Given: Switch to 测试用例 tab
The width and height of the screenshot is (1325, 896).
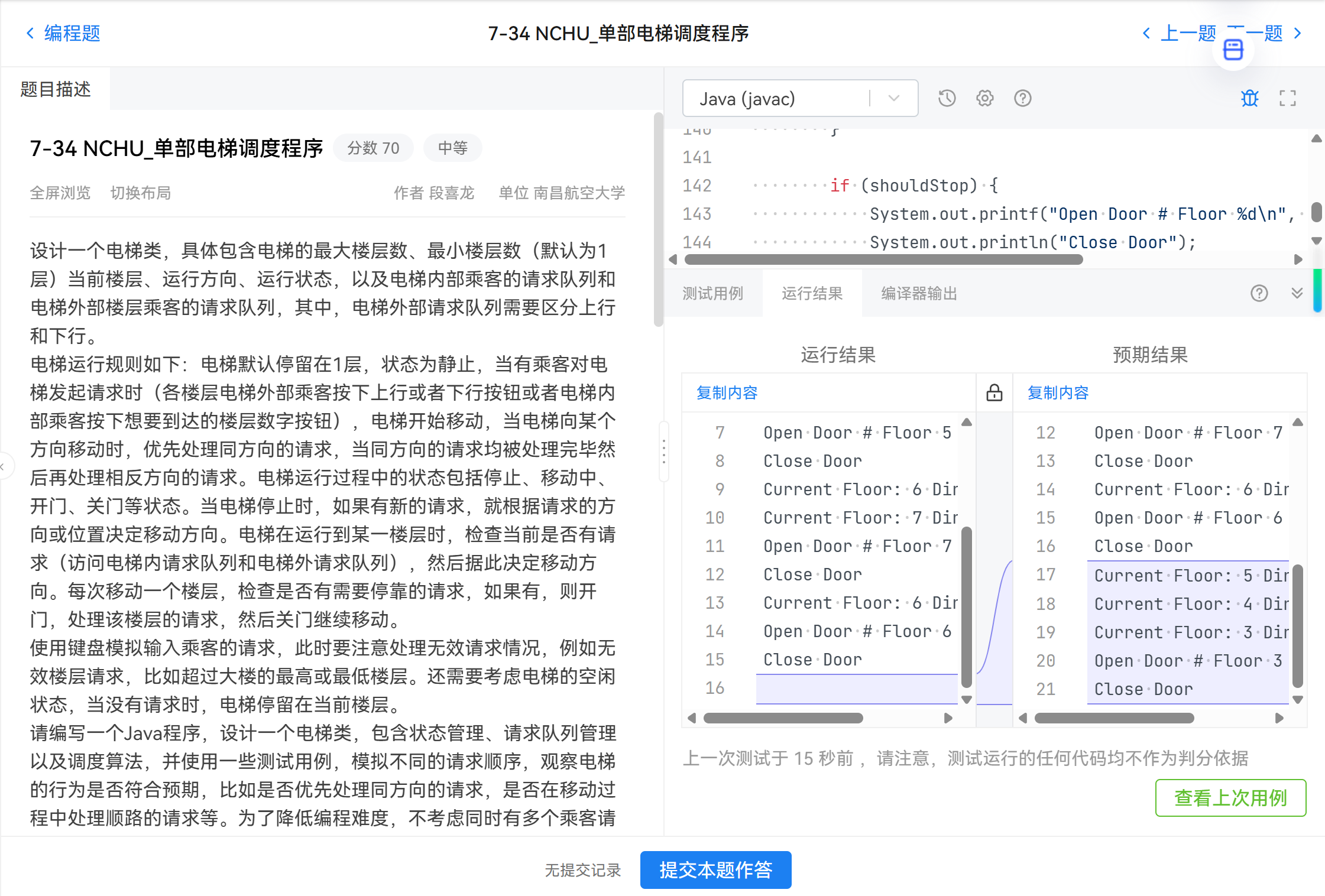Looking at the screenshot, I should 712,294.
